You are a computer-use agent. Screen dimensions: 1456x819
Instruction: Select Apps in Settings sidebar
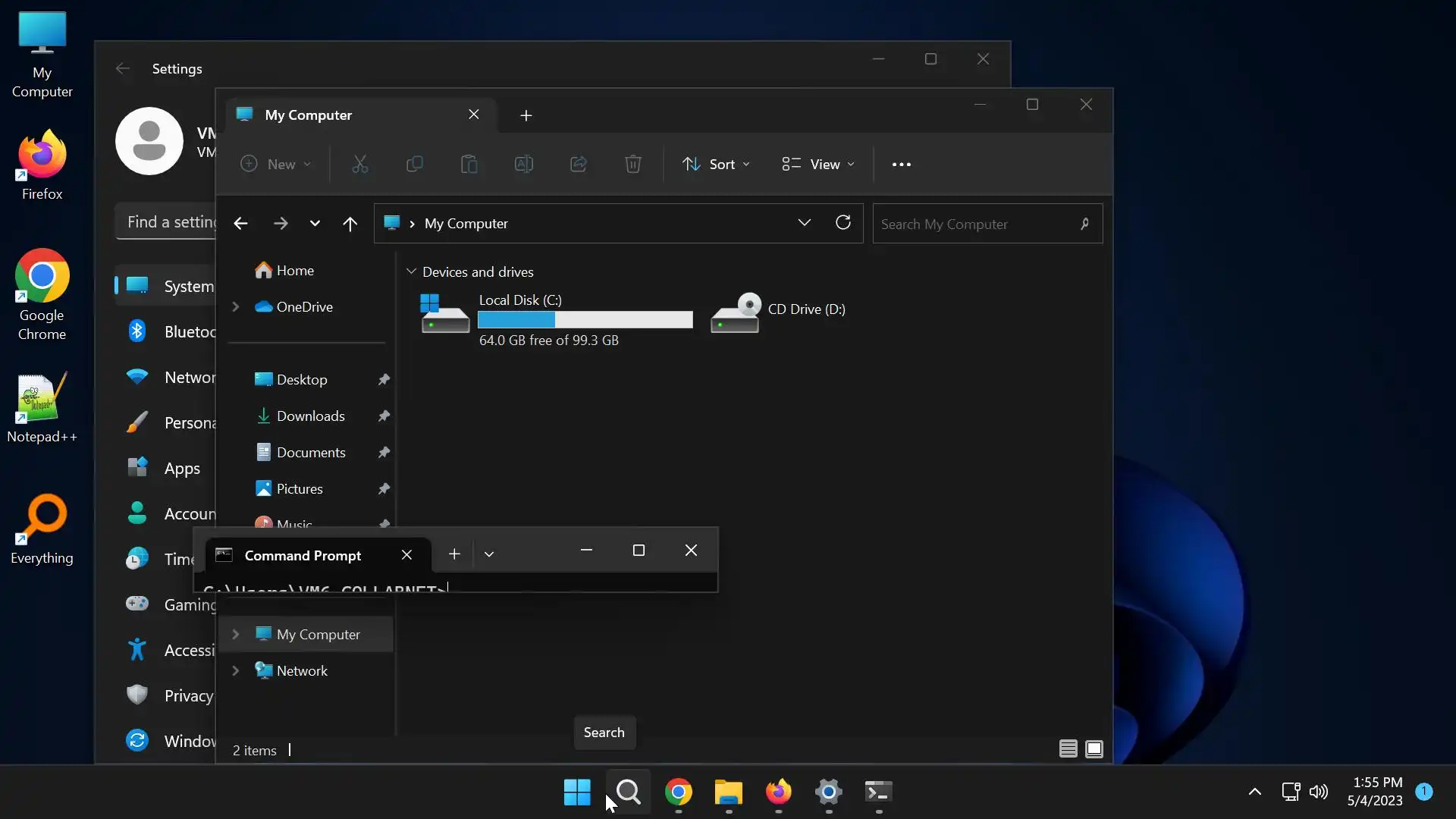[182, 469]
